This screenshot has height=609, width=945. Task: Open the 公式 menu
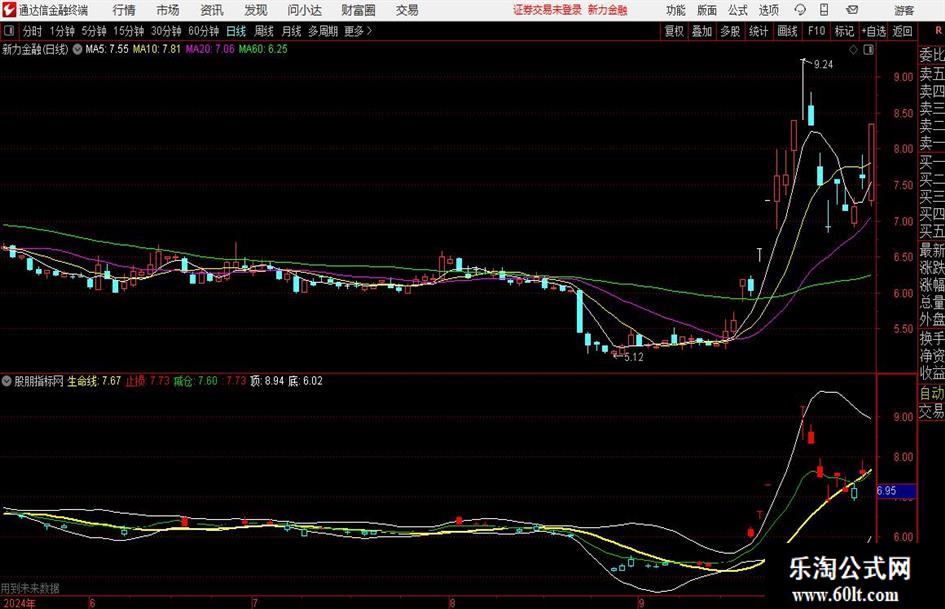point(738,10)
